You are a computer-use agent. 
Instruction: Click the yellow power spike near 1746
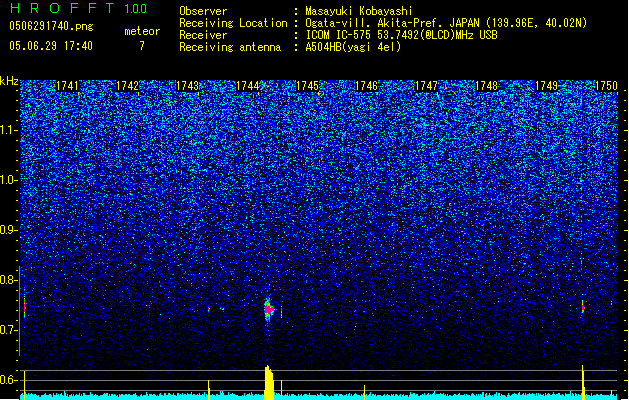coord(364,392)
